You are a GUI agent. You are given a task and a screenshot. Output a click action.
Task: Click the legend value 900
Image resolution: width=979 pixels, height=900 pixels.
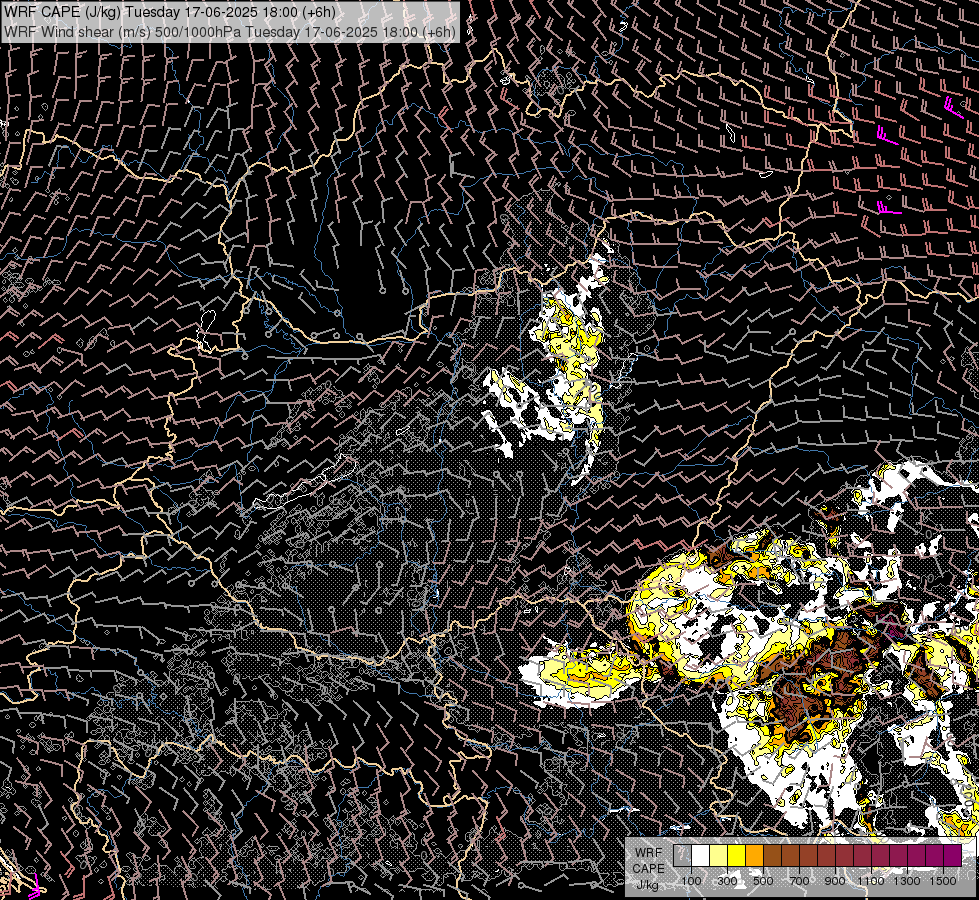pyautogui.click(x=835, y=881)
